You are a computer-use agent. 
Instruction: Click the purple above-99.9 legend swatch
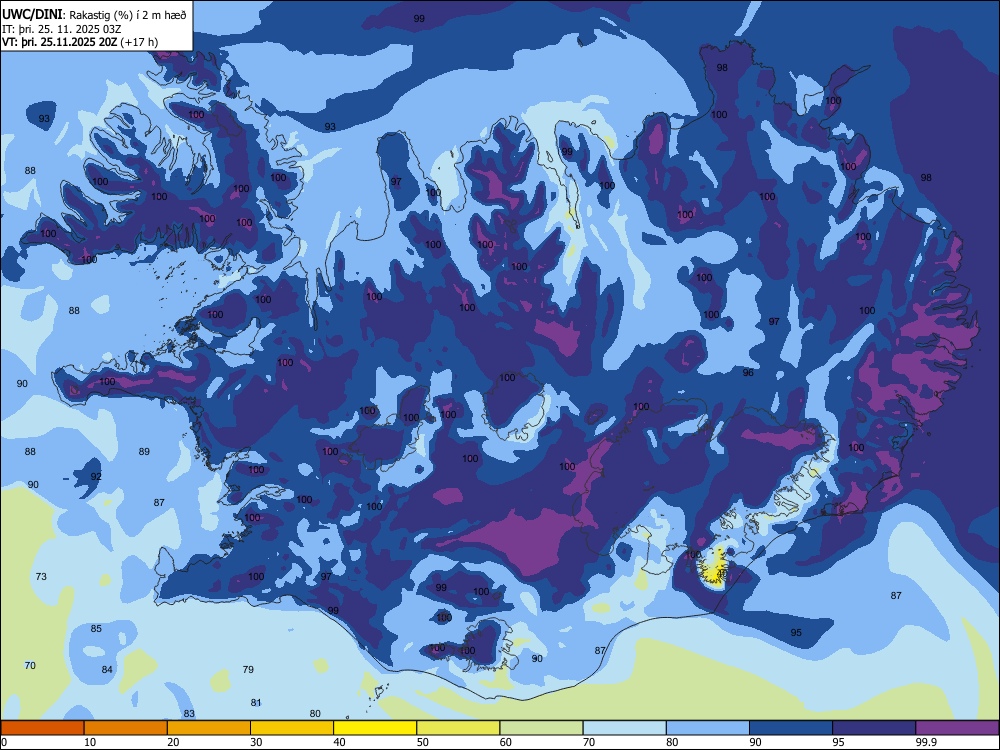957,728
